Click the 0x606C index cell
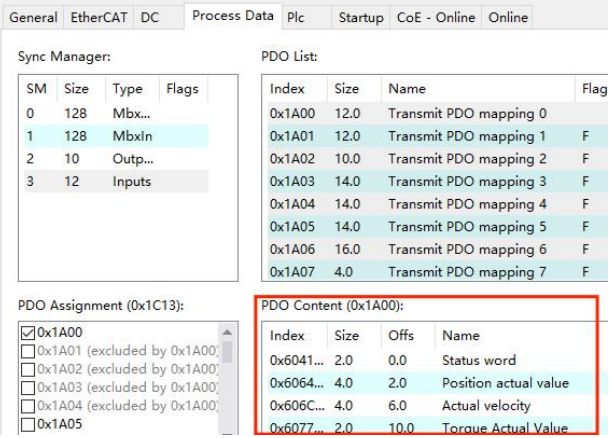The image size is (609, 438). (x=298, y=406)
